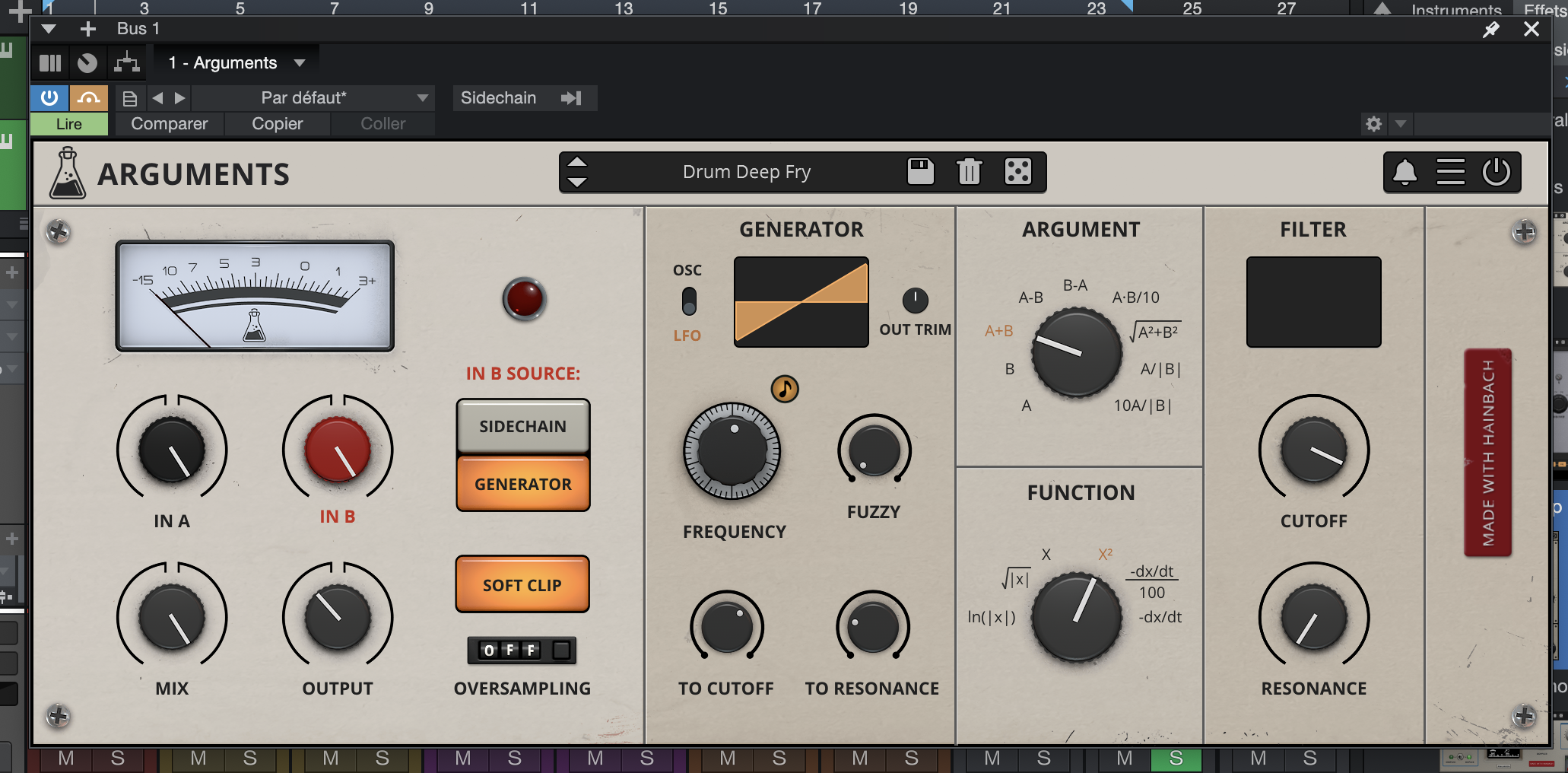Enable SIDECHAIN as IN B source

coord(523,426)
